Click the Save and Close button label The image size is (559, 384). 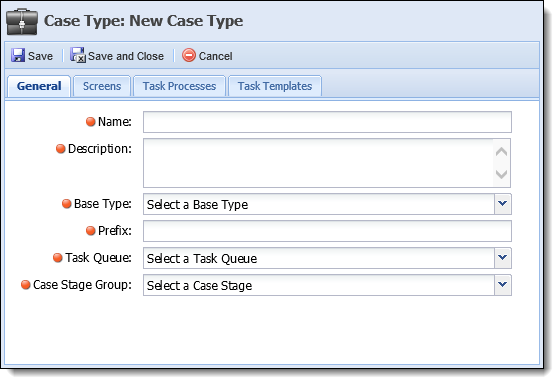tap(126, 56)
